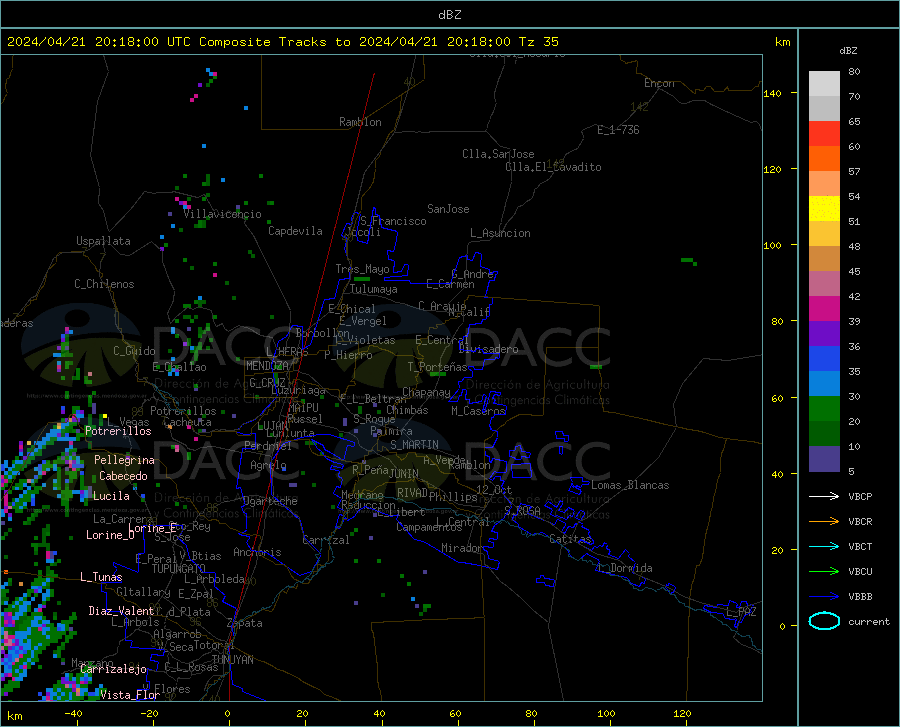Click the Encon map label
The height and width of the screenshot is (727, 900).
click(659, 83)
